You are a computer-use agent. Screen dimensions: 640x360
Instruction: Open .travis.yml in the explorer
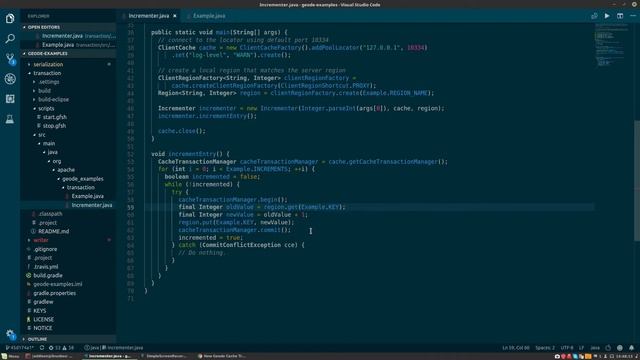pos(46,267)
